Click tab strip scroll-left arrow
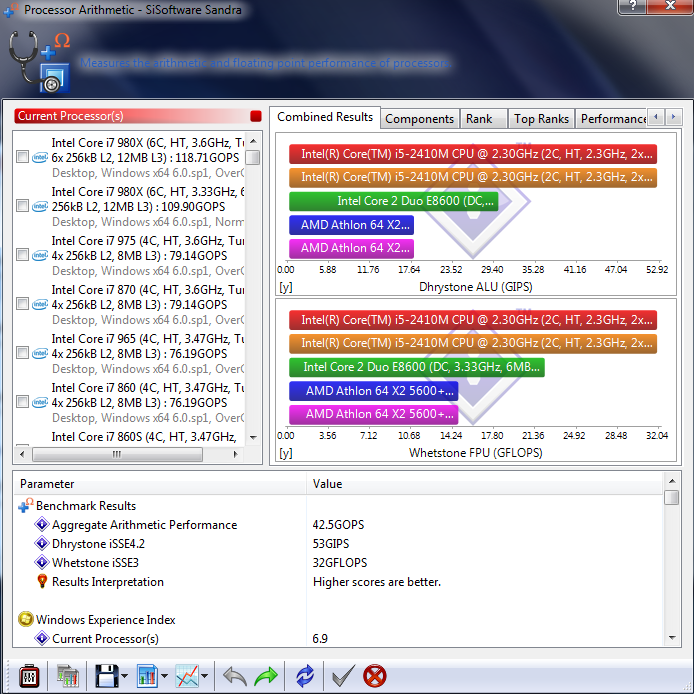 (656, 117)
